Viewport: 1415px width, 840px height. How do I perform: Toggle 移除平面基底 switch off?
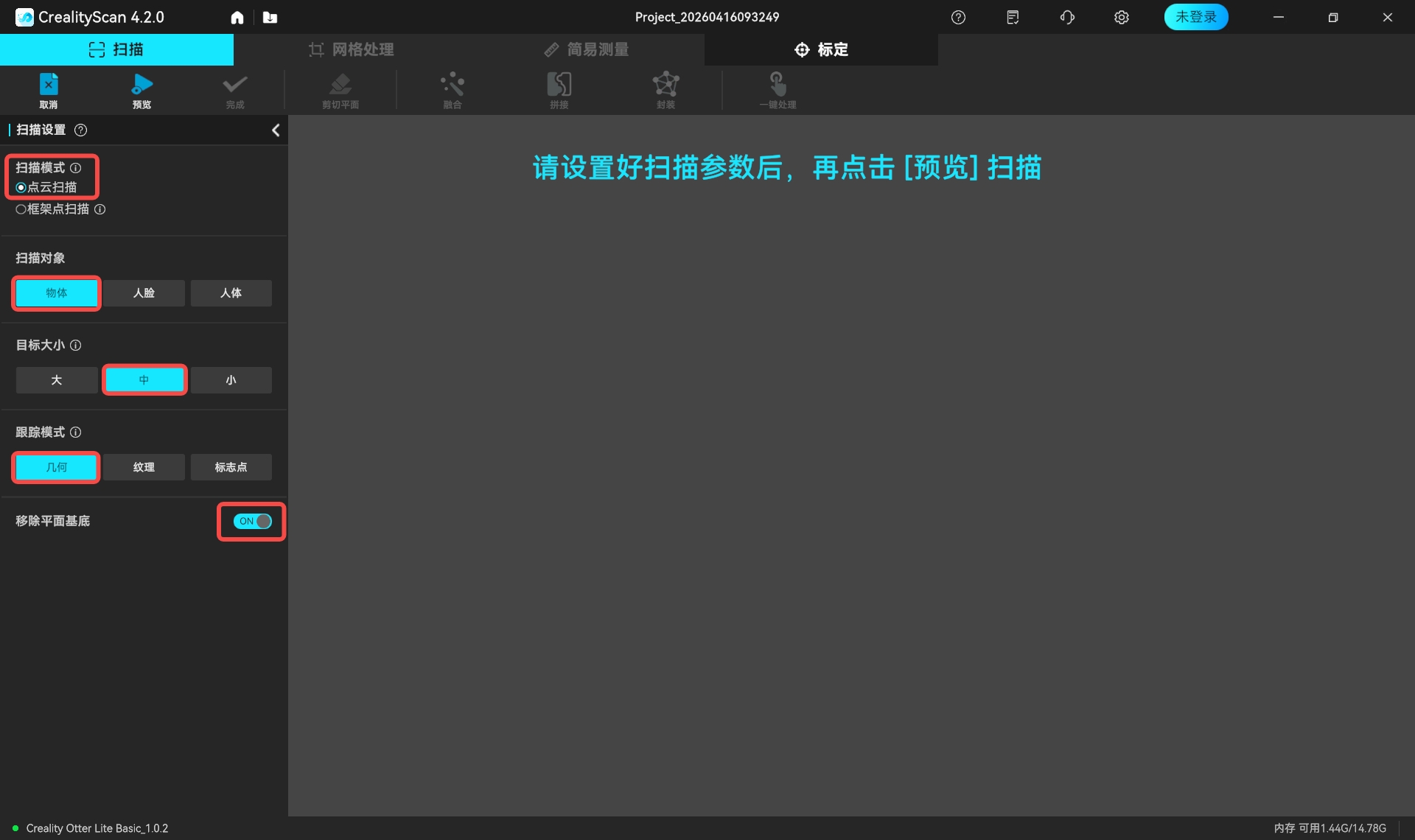click(252, 521)
